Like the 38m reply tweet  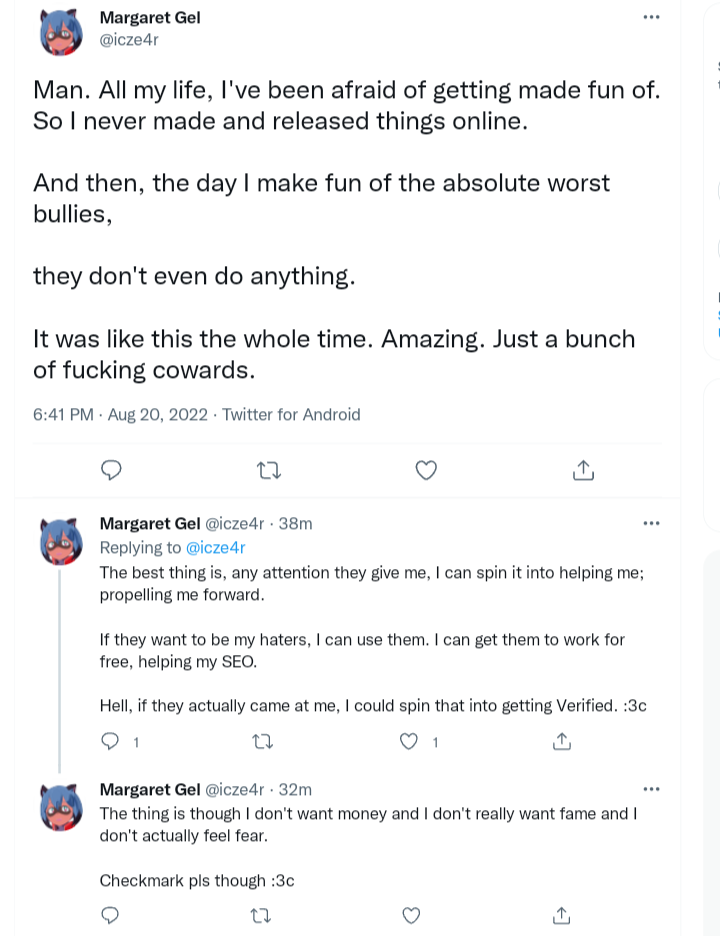point(408,741)
